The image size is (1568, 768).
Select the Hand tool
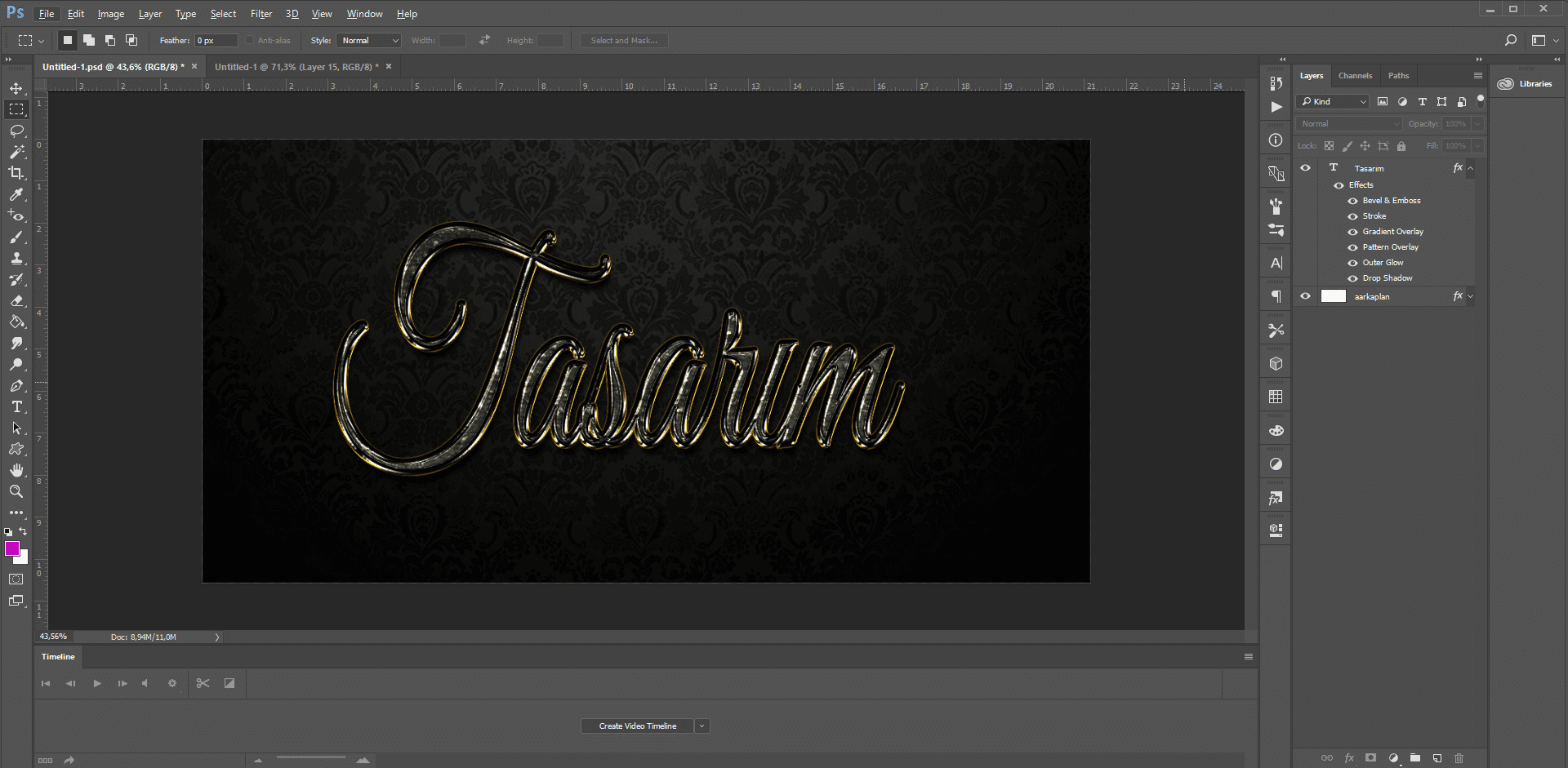tap(16, 470)
